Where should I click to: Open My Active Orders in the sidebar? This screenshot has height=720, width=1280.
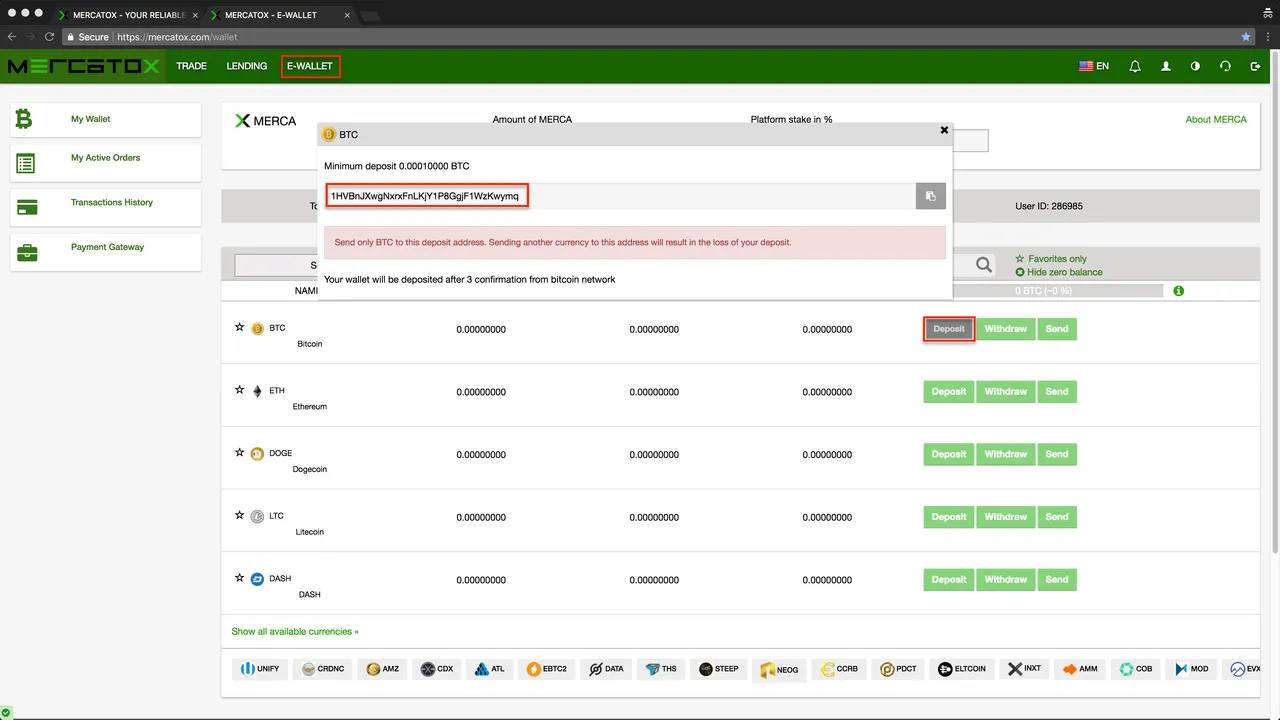pos(105,163)
